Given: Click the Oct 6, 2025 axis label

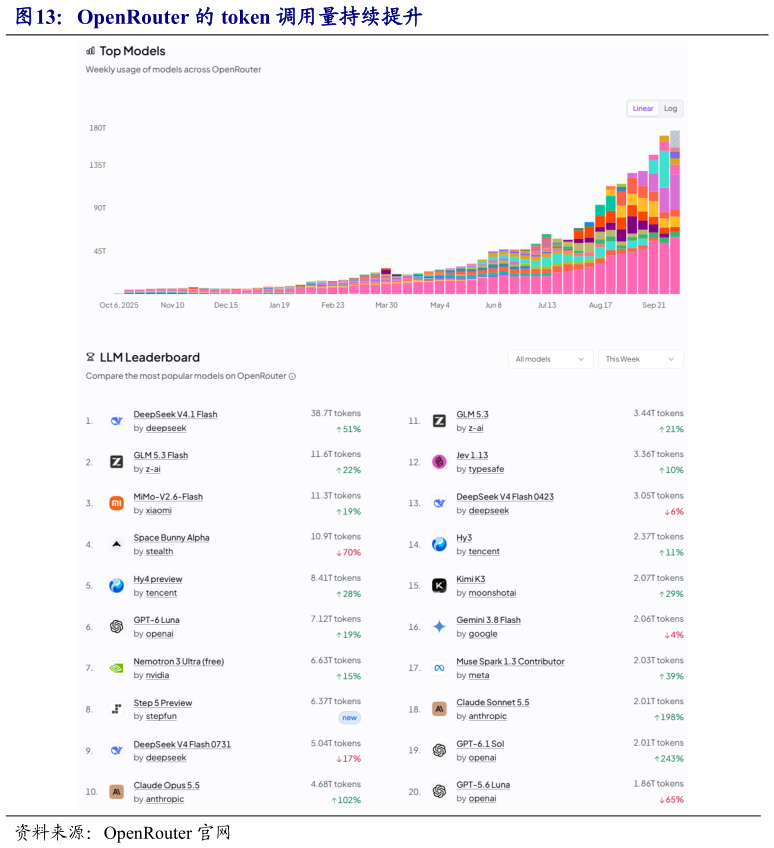Looking at the screenshot, I should click(119, 305).
